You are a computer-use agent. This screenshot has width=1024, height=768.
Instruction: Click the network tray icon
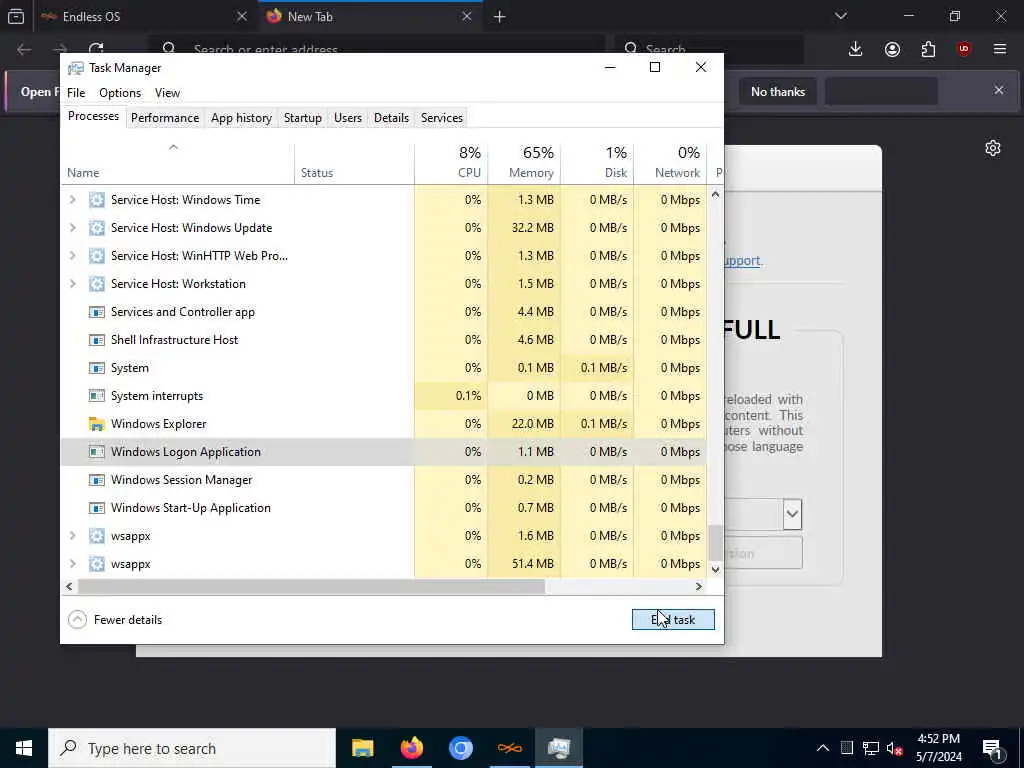click(x=871, y=749)
